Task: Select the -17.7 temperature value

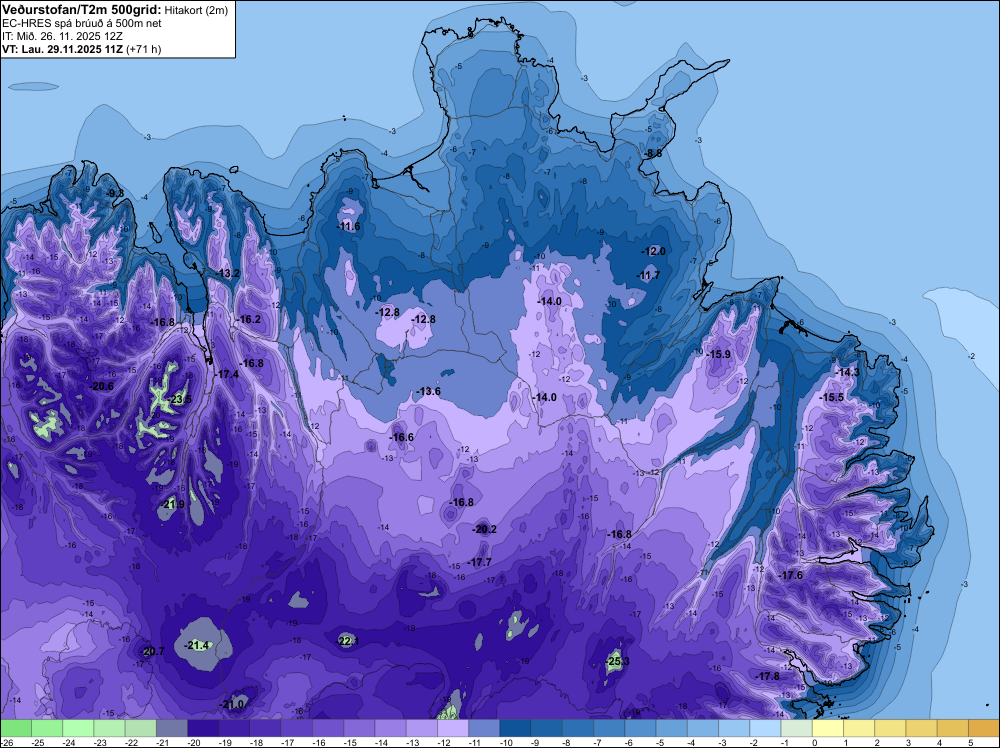Action: (x=480, y=562)
